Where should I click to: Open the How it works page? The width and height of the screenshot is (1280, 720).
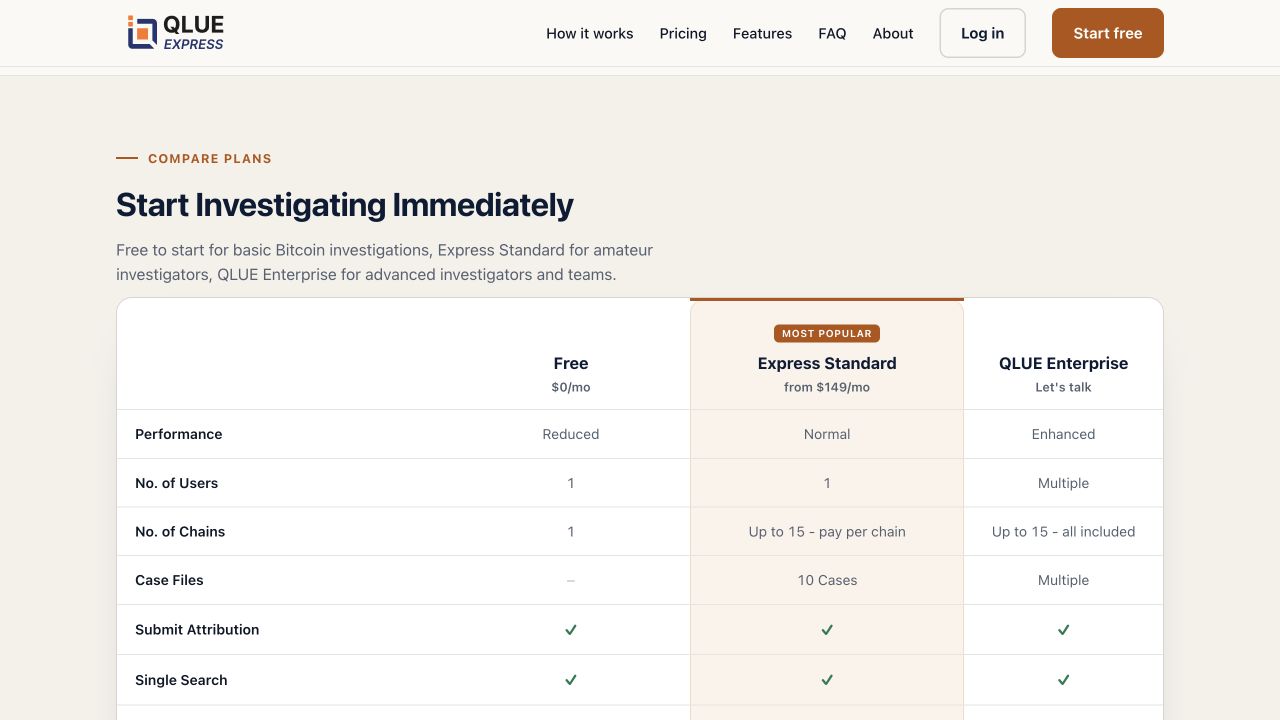(590, 33)
